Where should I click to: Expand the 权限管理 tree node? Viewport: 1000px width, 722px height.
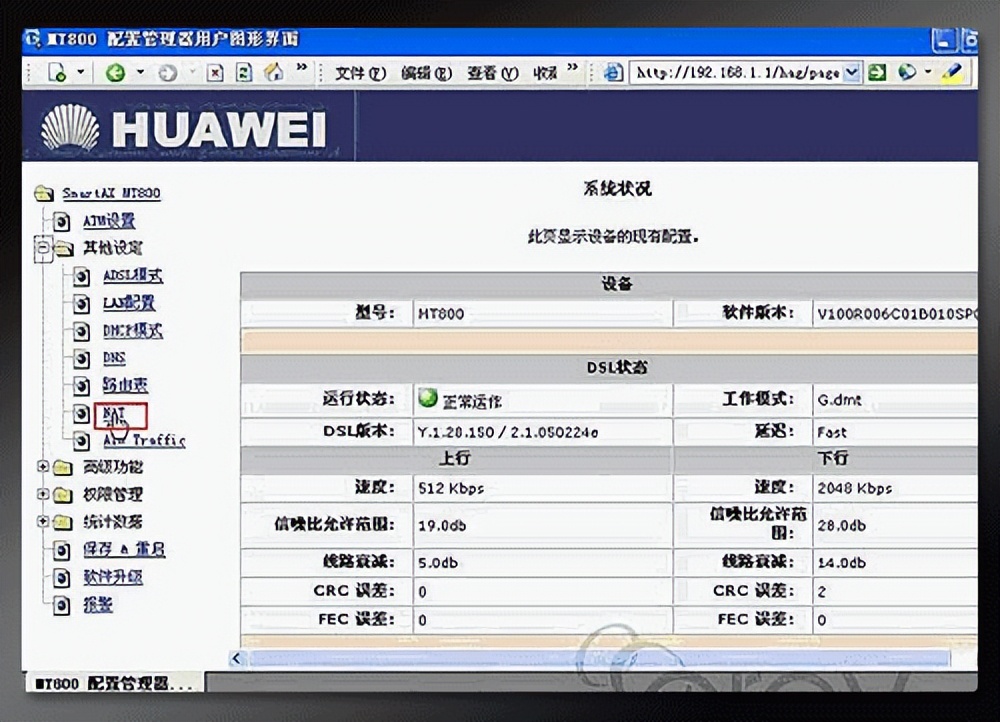[43, 494]
